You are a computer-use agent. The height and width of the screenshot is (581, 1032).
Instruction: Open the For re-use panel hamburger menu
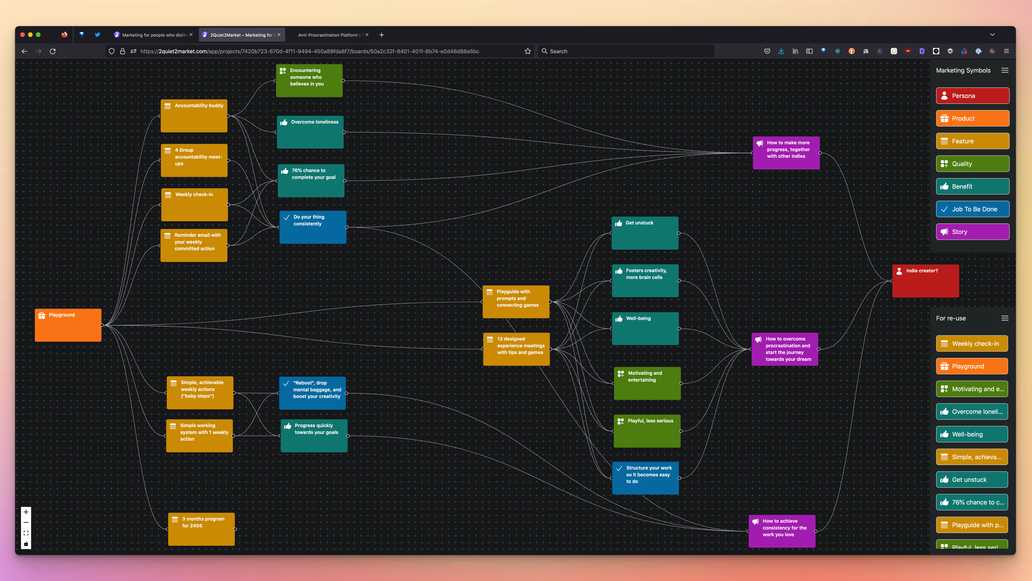point(1005,319)
